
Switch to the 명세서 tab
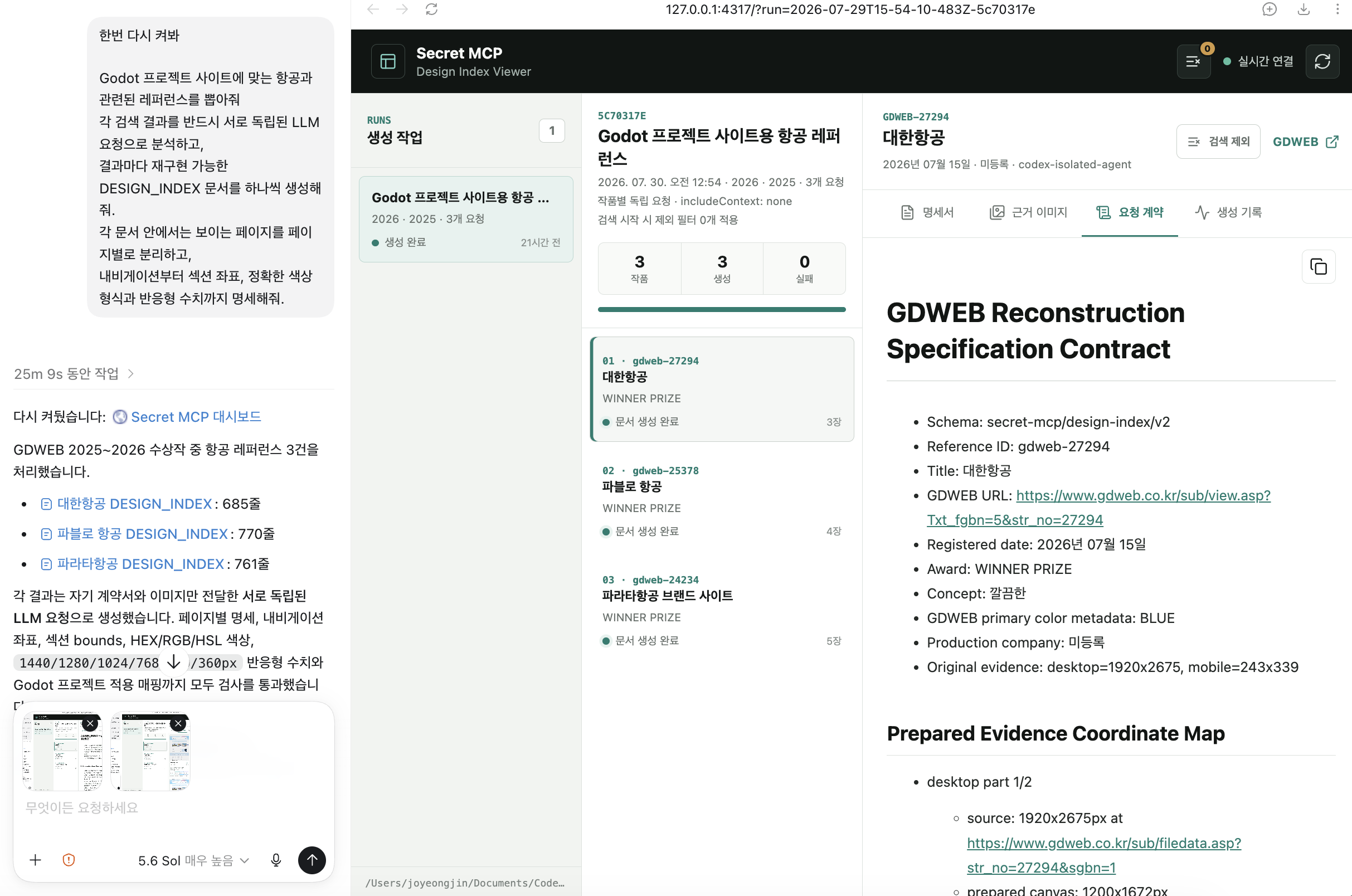pos(927,212)
